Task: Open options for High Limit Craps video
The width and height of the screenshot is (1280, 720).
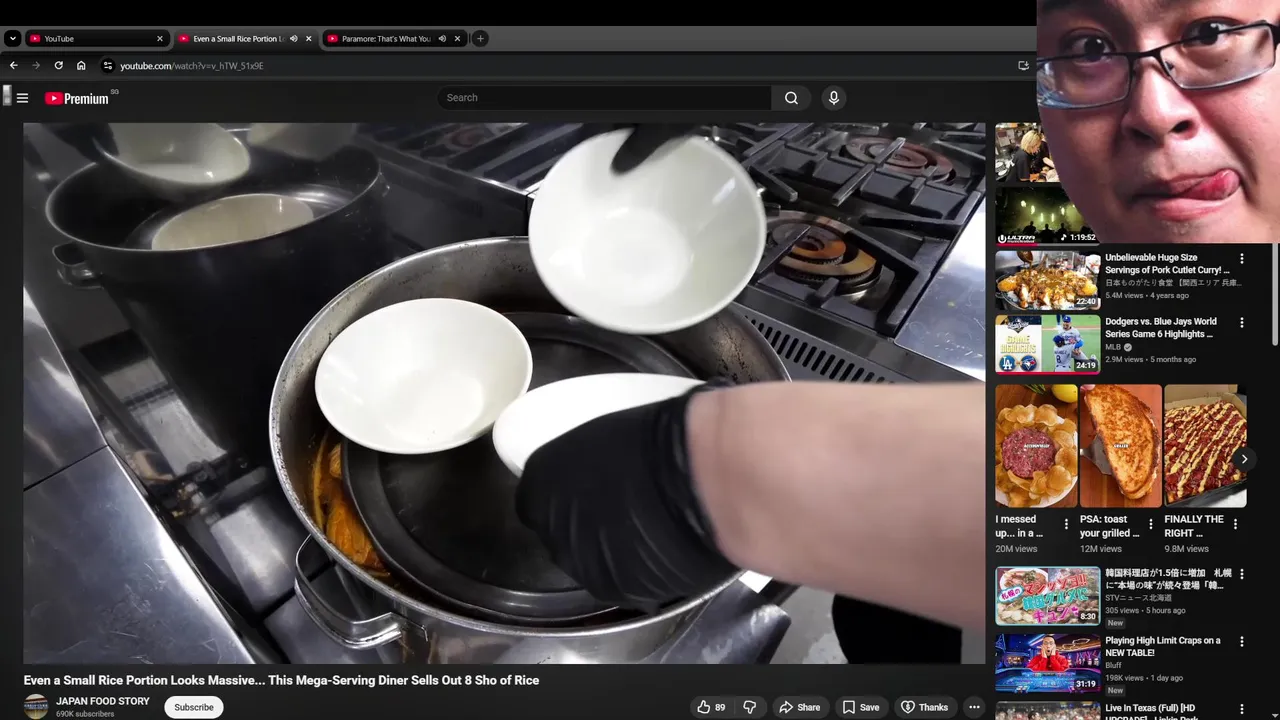Action: tap(1242, 641)
